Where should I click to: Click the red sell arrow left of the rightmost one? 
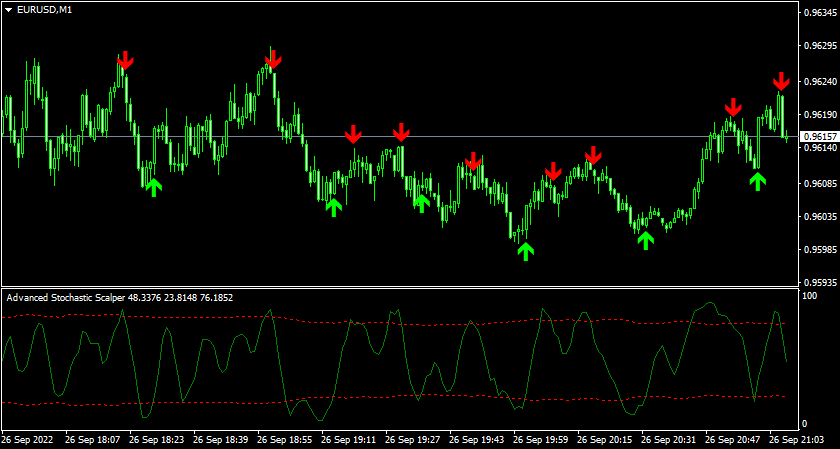coord(734,106)
